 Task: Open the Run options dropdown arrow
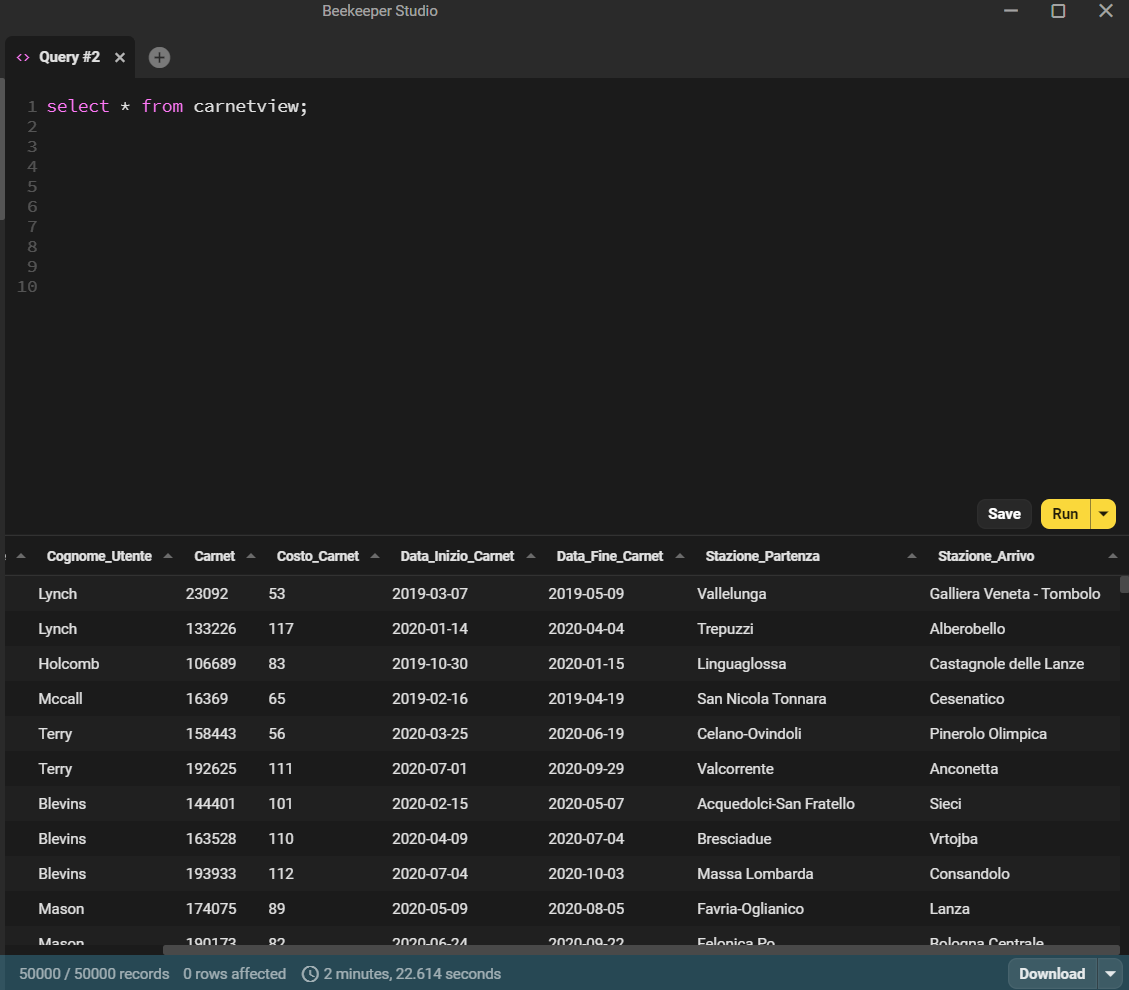point(1103,513)
